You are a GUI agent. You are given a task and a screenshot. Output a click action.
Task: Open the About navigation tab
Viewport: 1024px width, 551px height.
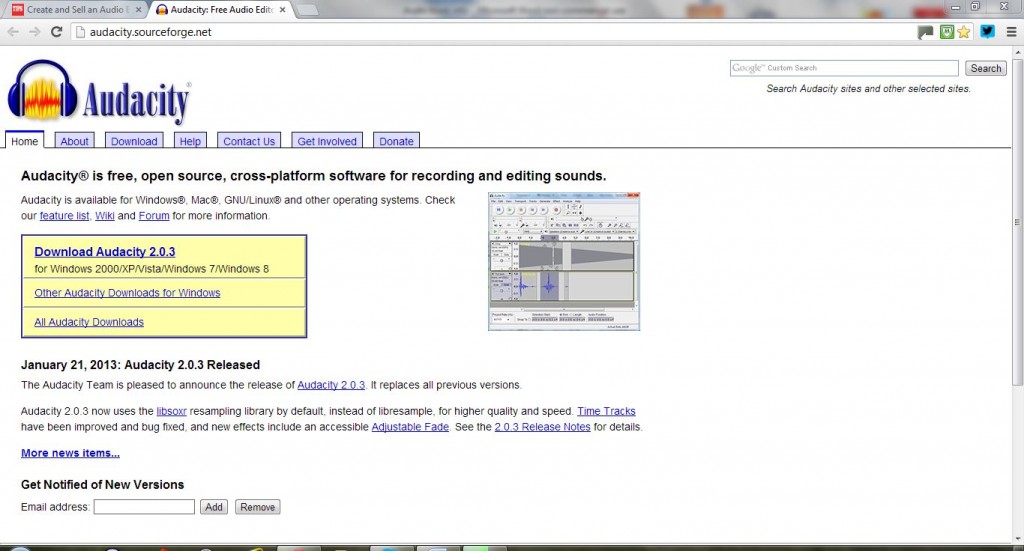pos(74,141)
